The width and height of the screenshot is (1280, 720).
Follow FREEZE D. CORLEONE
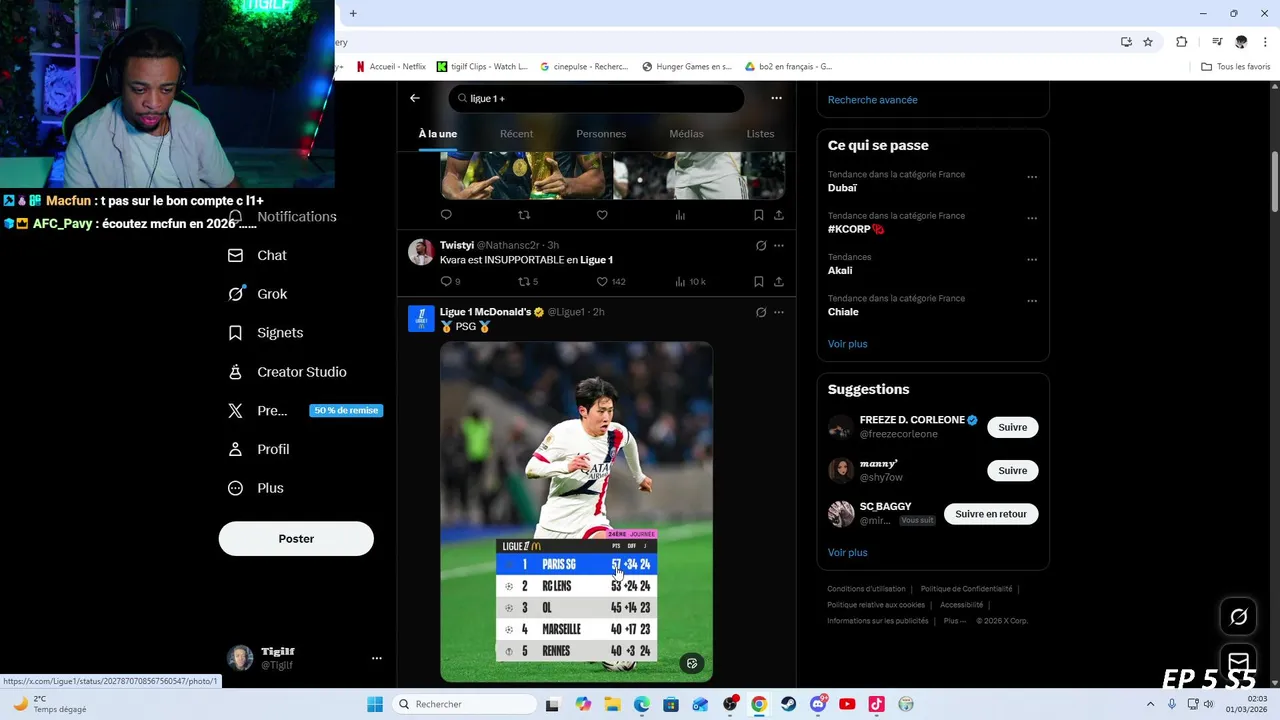click(1012, 427)
